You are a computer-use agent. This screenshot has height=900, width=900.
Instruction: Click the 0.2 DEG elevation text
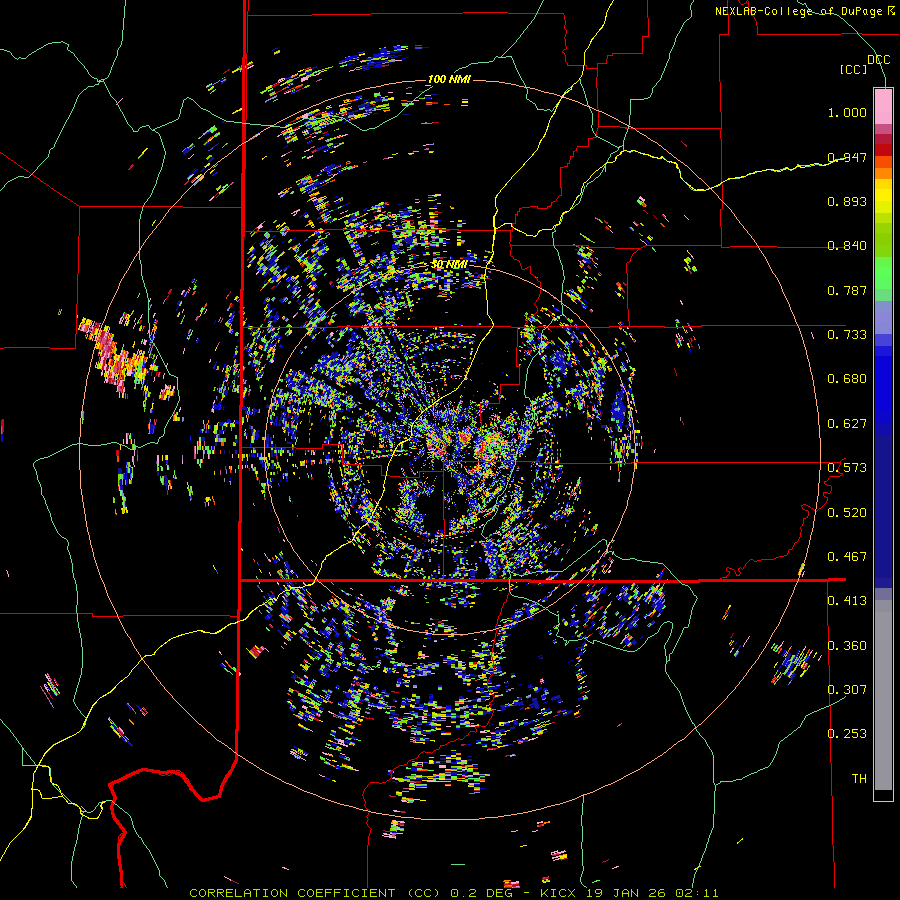coord(482,893)
